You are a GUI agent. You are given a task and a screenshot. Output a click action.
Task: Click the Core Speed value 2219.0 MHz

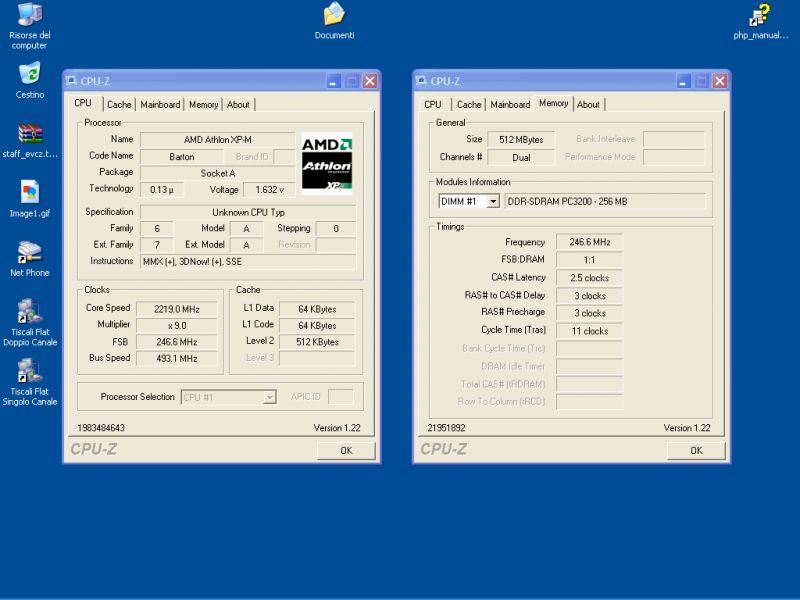click(x=177, y=309)
